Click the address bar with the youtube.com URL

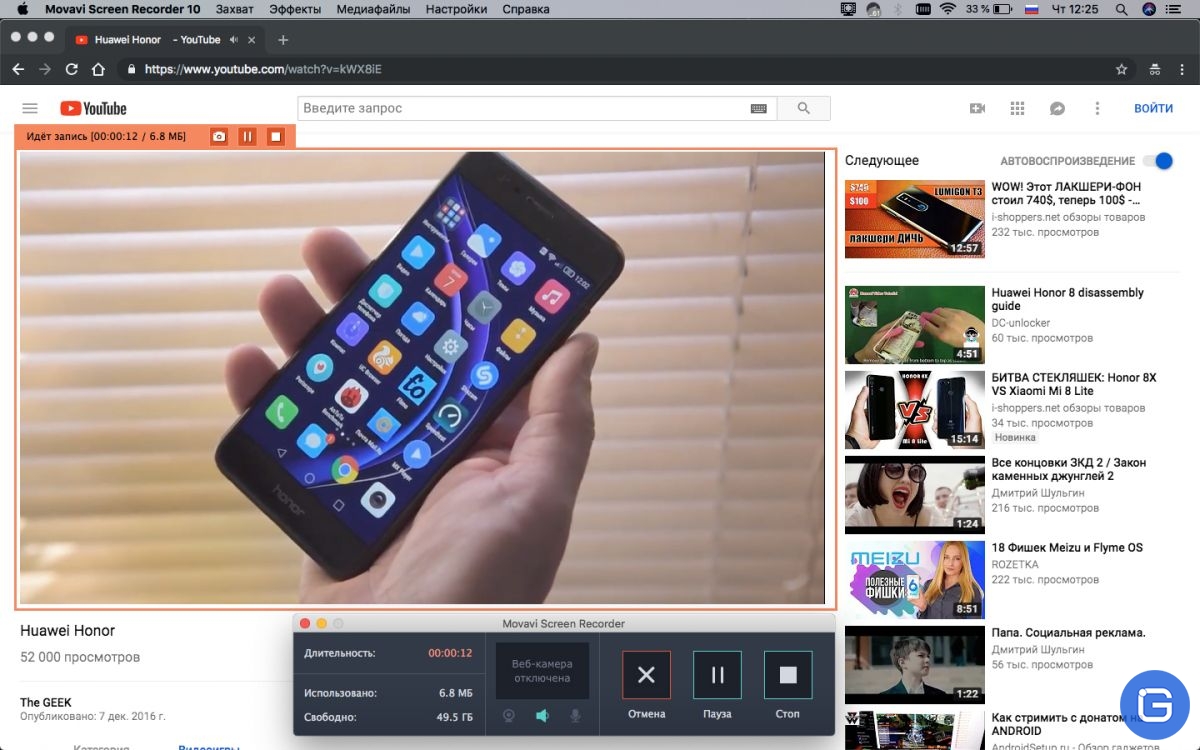625,69
